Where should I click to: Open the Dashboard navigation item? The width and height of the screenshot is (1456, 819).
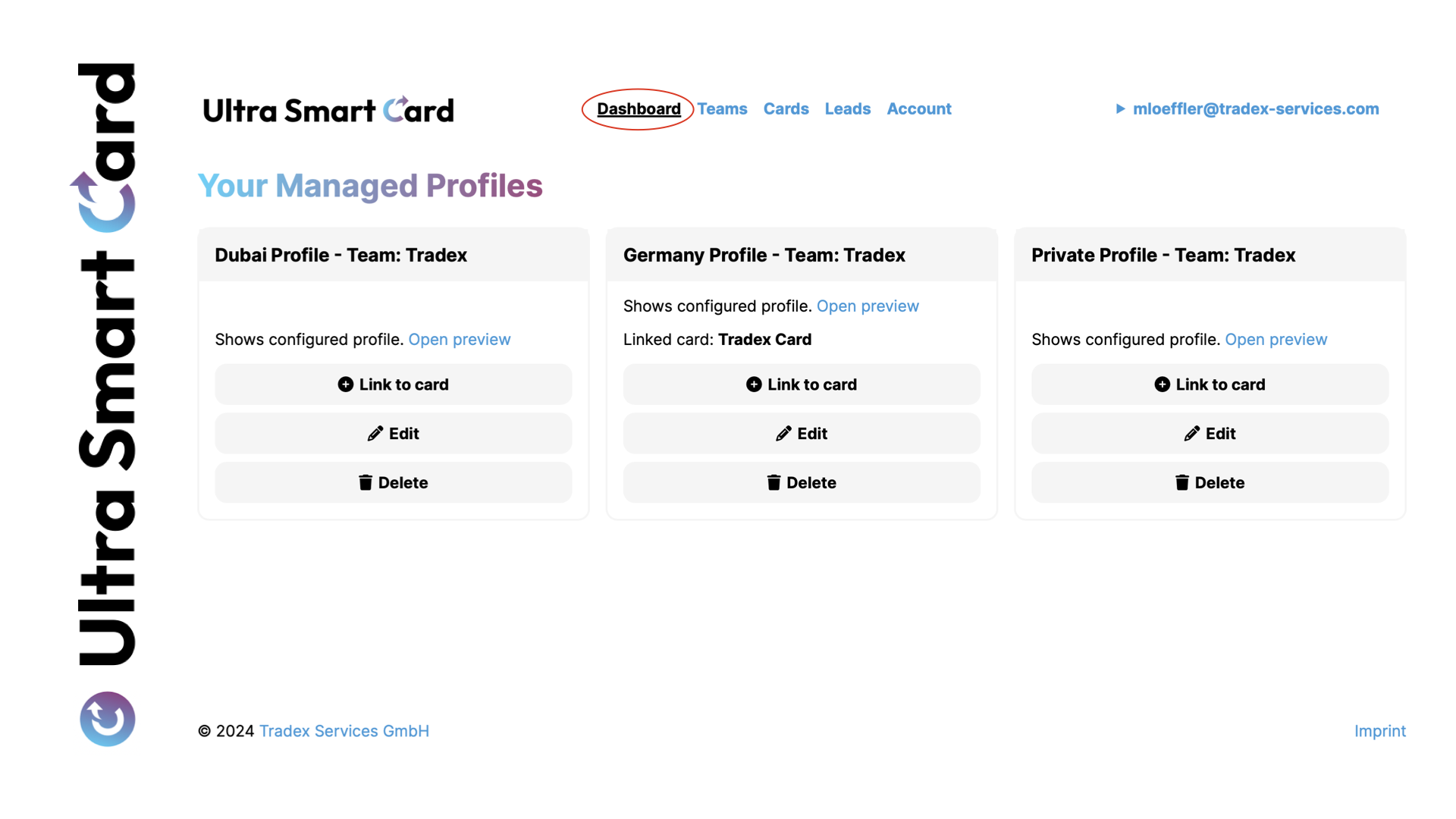[x=639, y=109]
